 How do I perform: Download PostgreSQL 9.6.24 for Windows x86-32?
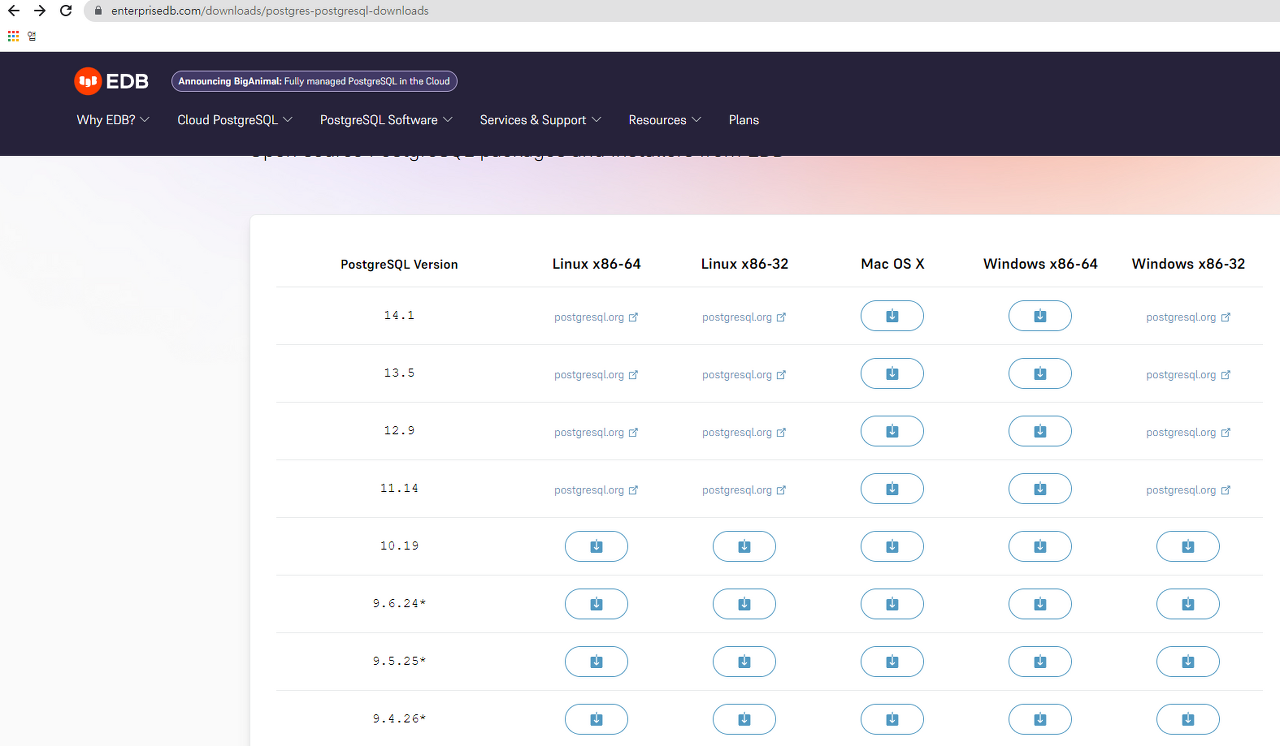pyautogui.click(x=1188, y=604)
